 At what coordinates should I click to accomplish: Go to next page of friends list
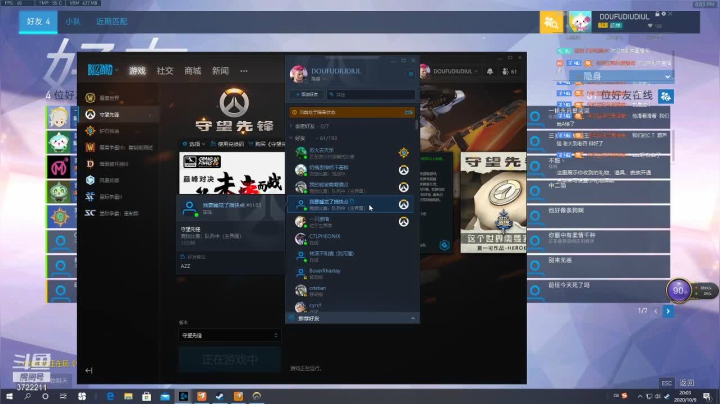click(668, 311)
